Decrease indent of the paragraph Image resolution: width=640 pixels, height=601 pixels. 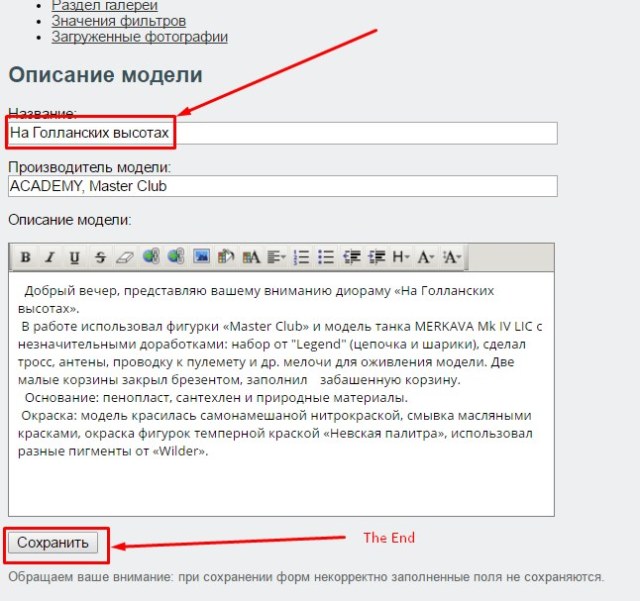coord(351,257)
